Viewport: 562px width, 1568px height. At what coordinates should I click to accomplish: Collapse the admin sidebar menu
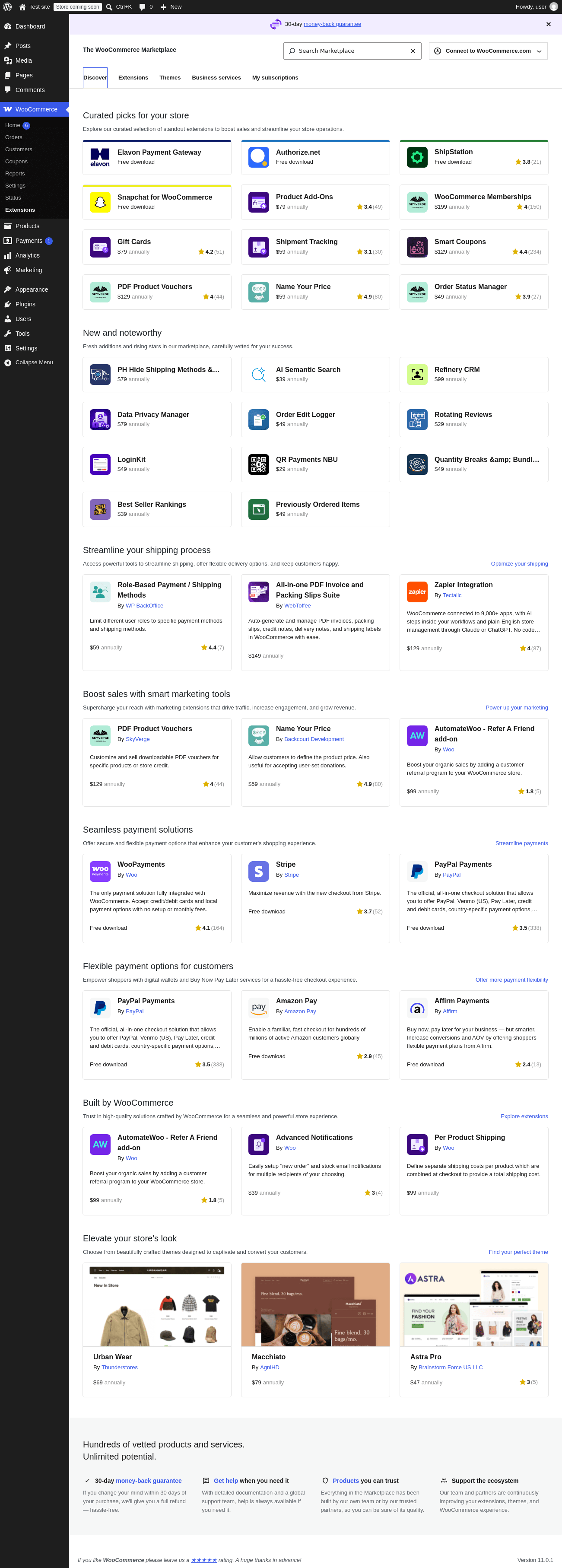34,363
